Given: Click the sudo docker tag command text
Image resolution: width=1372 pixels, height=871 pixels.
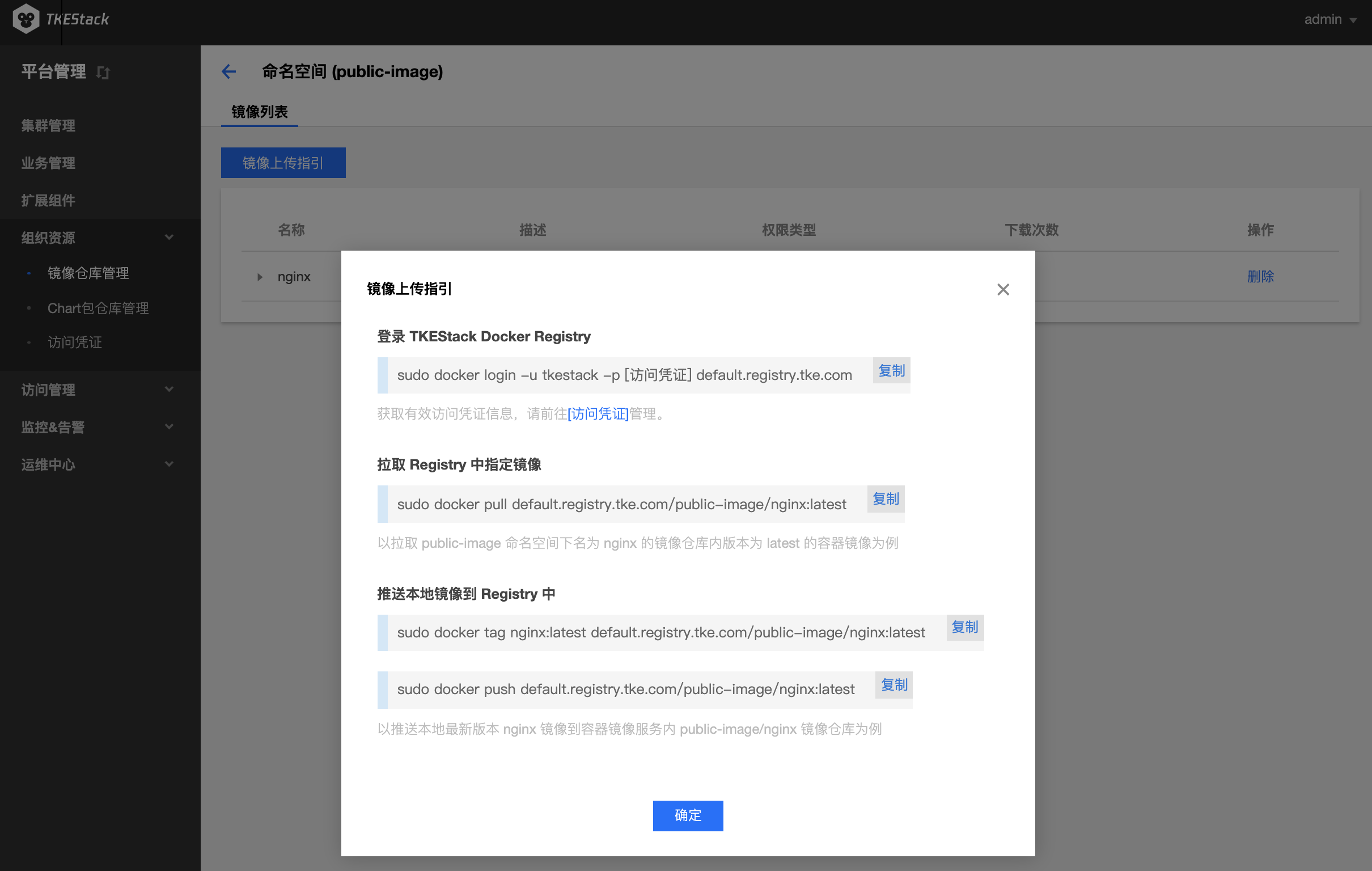Looking at the screenshot, I should coord(661,633).
